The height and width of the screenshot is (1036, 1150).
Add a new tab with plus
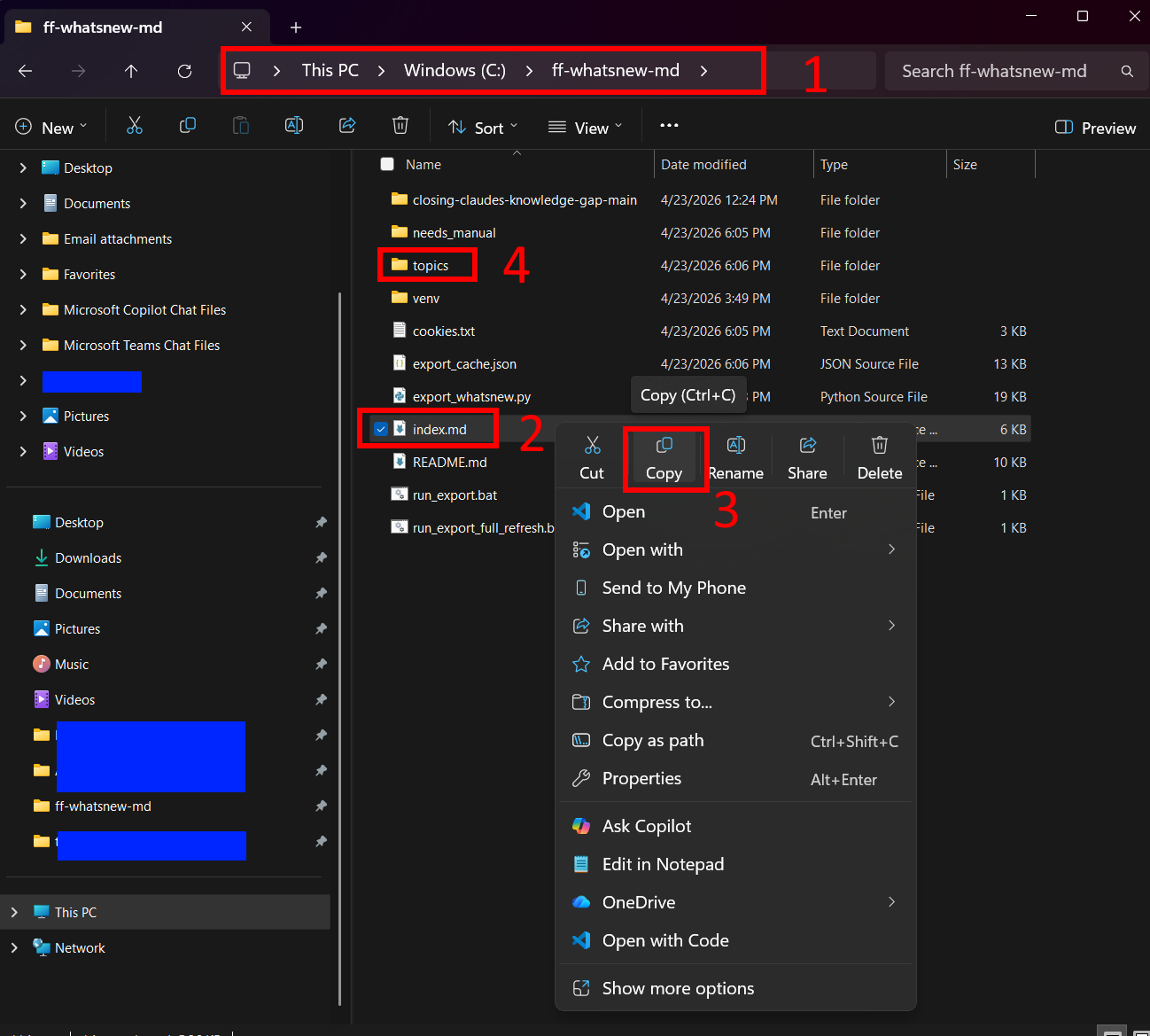coord(296,27)
